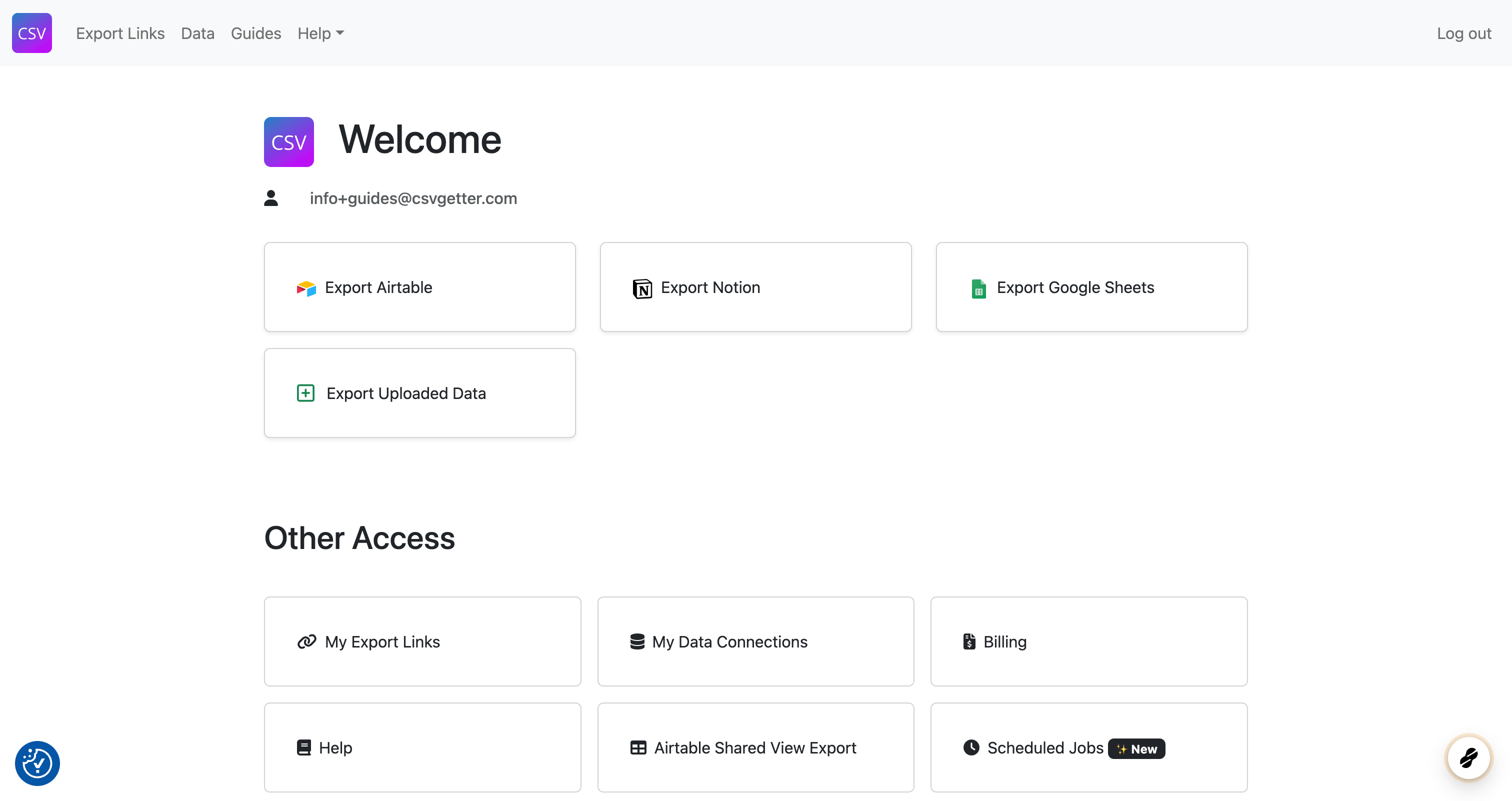
Task: Open Export Links in top navigation
Action: tap(120, 33)
